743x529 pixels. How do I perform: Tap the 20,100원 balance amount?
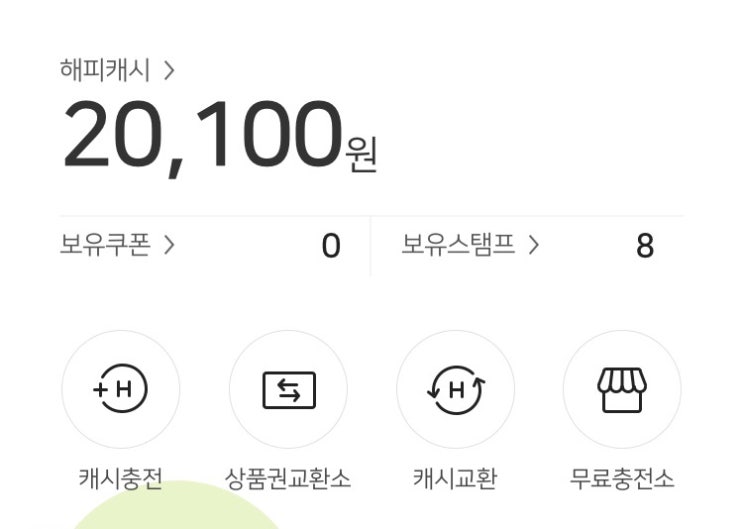[200, 138]
